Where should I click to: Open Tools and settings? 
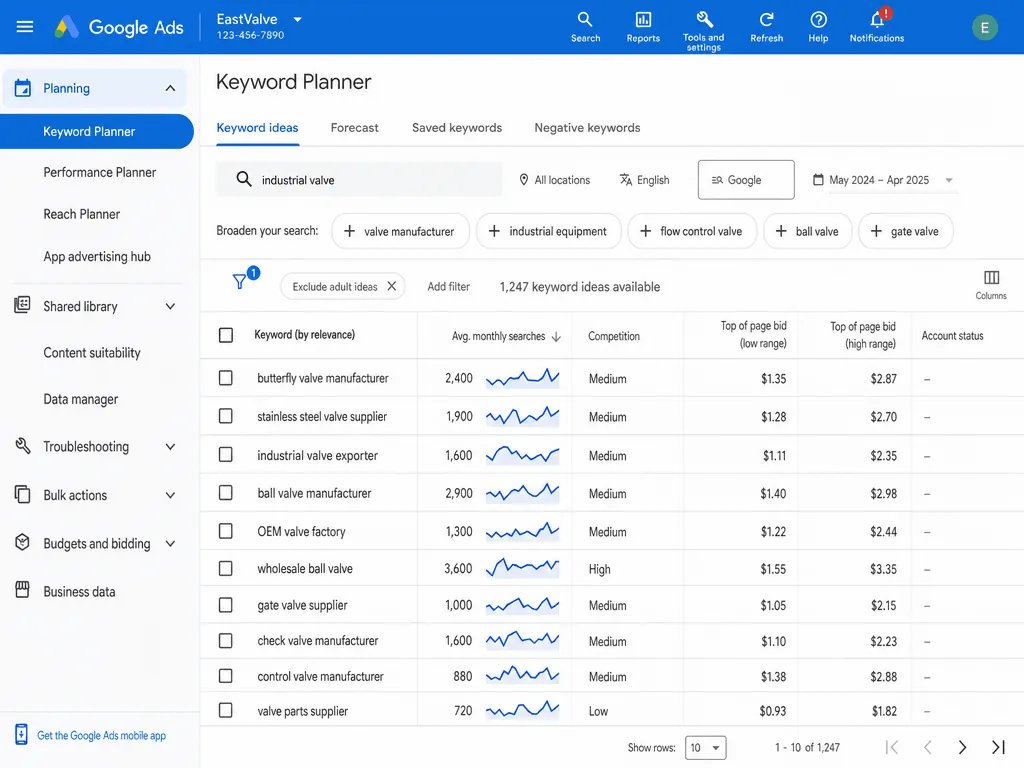pyautogui.click(x=703, y=31)
